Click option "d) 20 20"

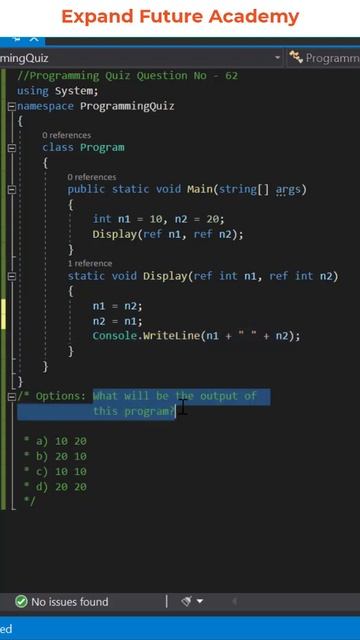coord(61,487)
